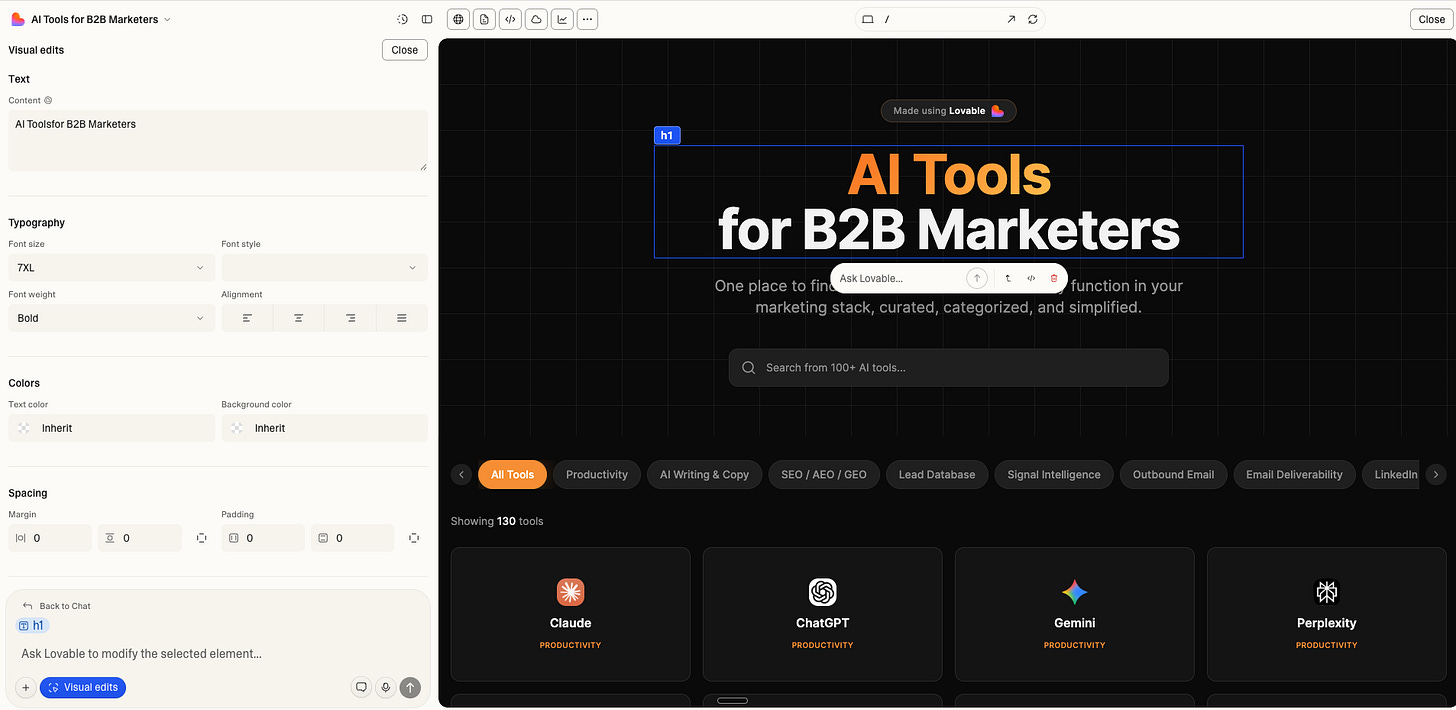Click the top-right Close button
Viewport: 1456px width, 710px height.
(1432, 19)
